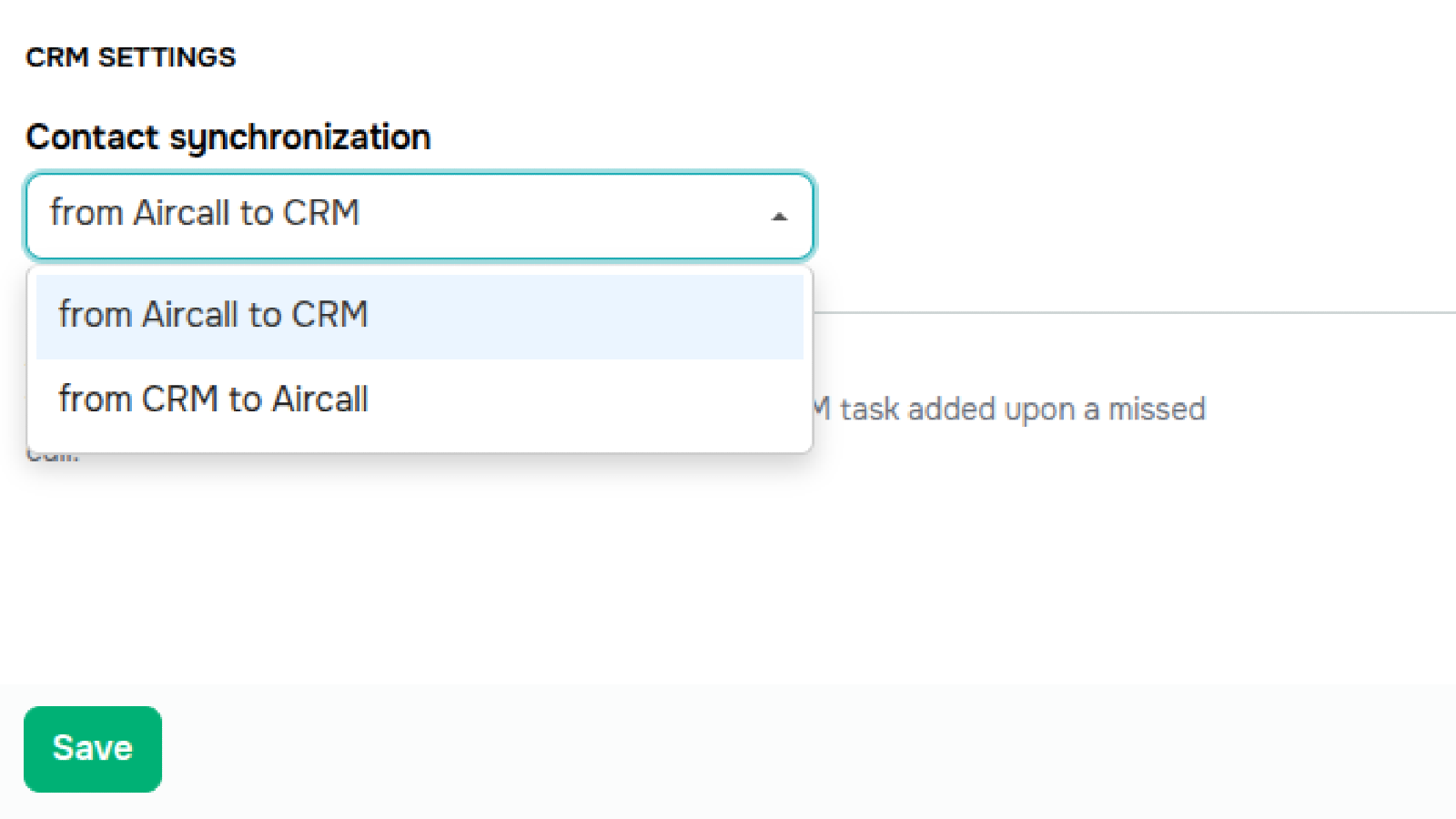Screen dimensions: 1456x819
Task: Click the unhighlighted dropdown list item
Action: [419, 400]
